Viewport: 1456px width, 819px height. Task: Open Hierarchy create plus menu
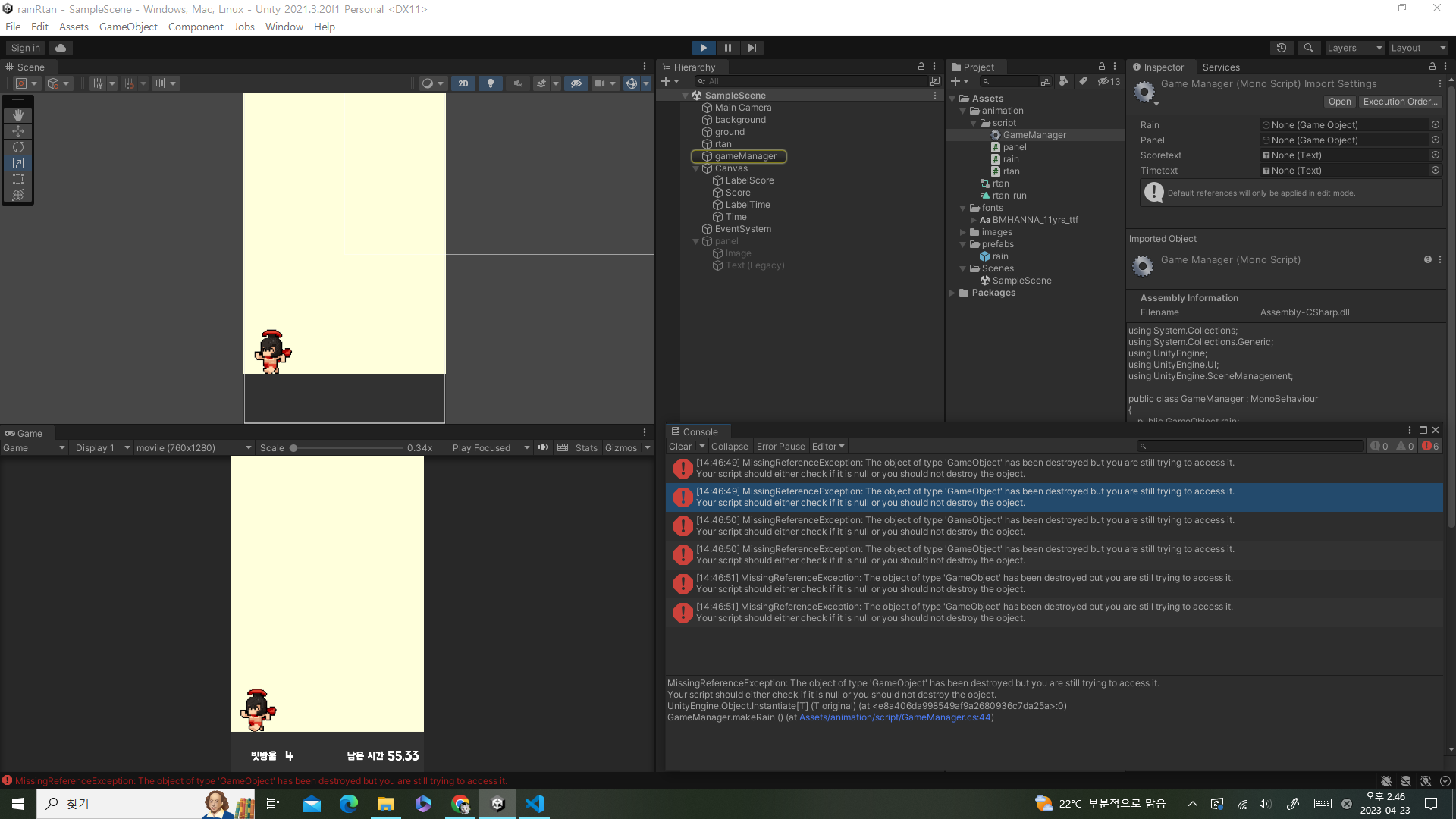click(x=670, y=81)
